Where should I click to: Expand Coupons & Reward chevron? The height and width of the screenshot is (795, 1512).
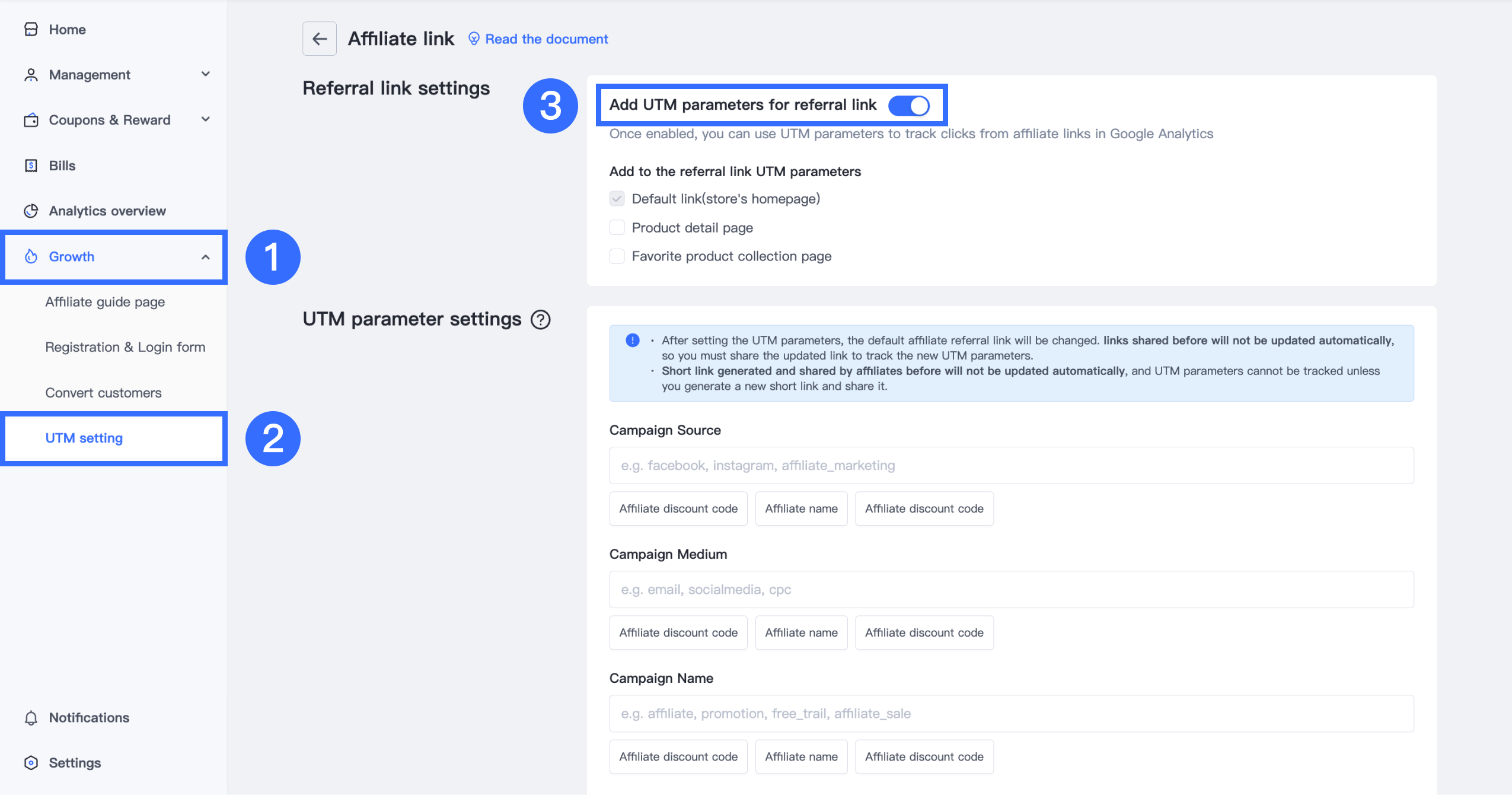(x=206, y=119)
